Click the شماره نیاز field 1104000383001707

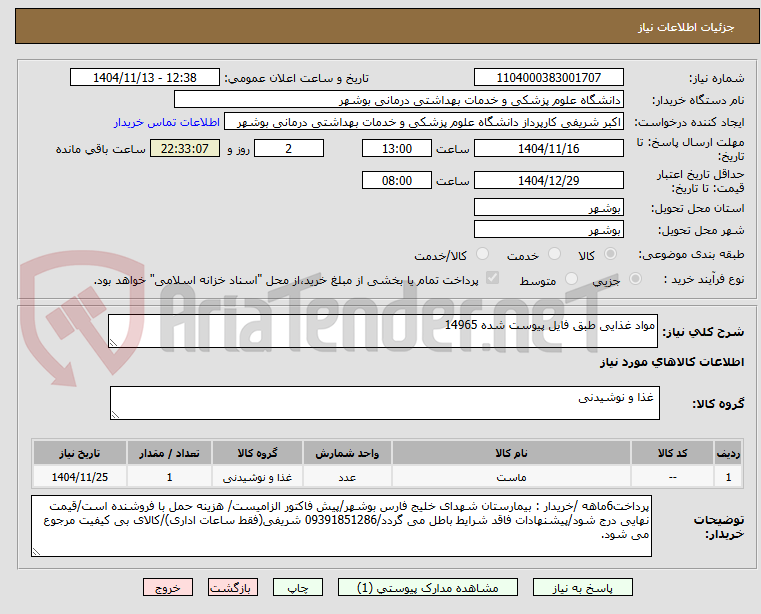pyautogui.click(x=548, y=78)
